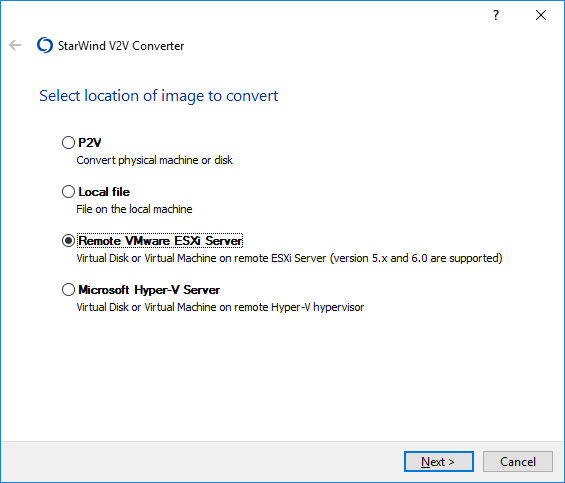565x483 pixels.
Task: Click the remote Hyper-V hypervisor description text
Action: point(220,307)
